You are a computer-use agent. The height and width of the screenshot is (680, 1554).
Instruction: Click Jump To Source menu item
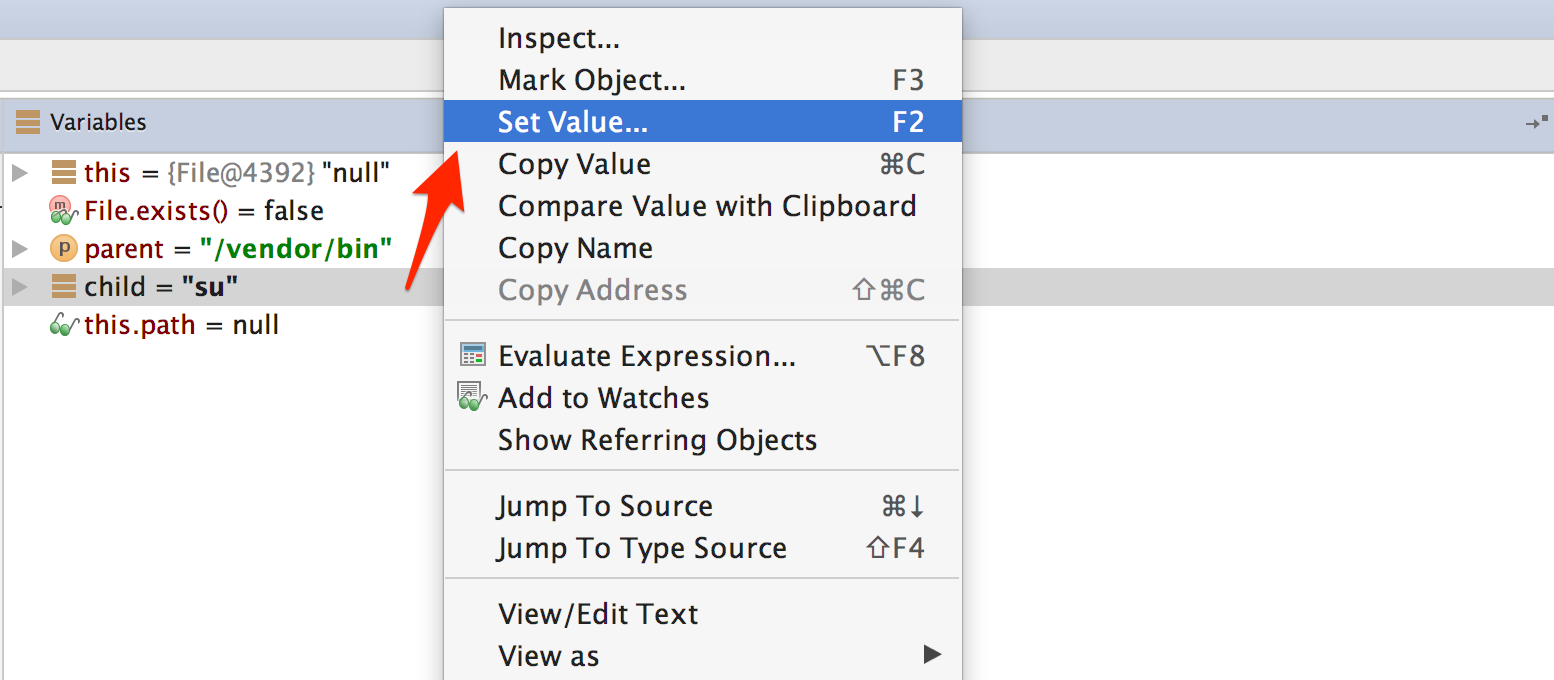point(605,506)
